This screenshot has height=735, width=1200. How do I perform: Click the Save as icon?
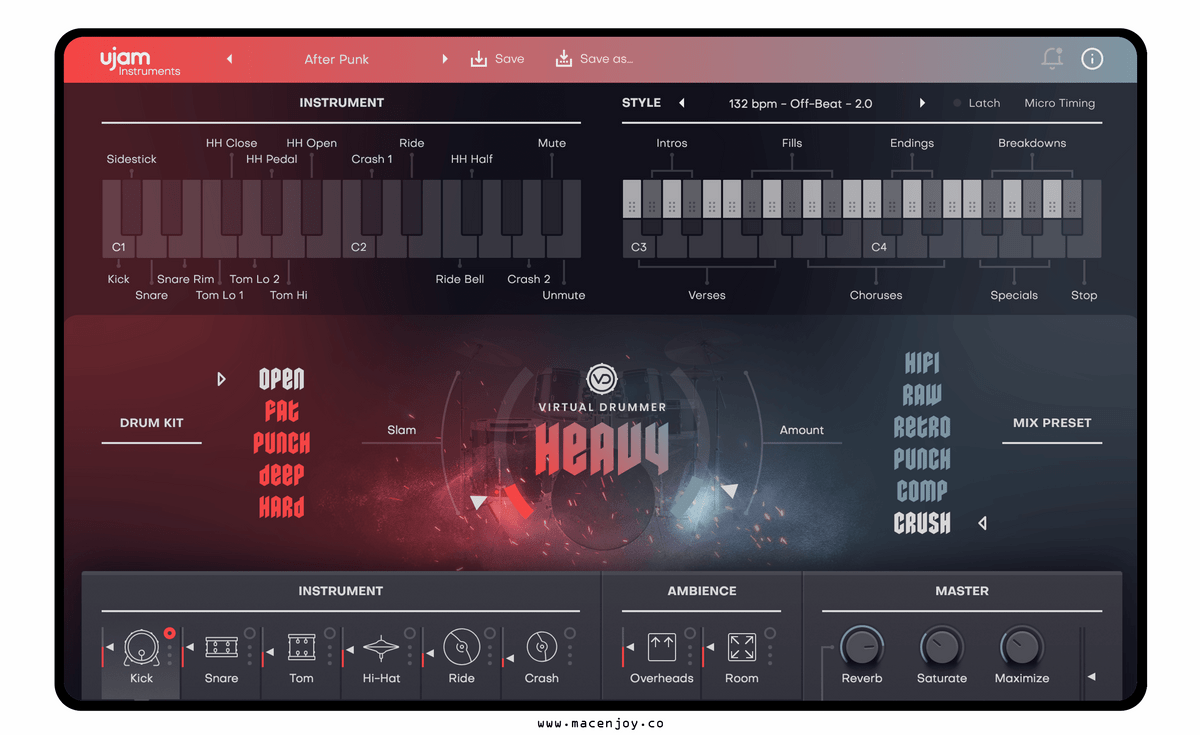coord(564,59)
